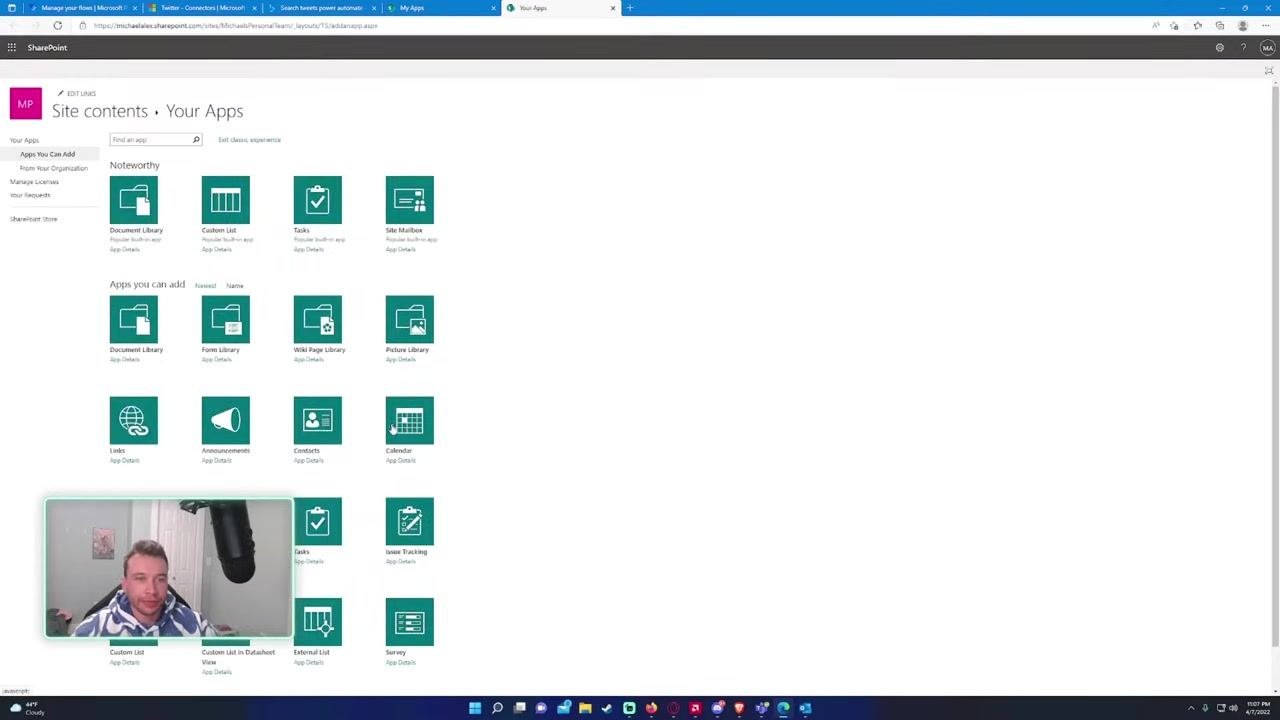Open the Windows Start menu
The width and height of the screenshot is (1280, 720).
point(475,708)
